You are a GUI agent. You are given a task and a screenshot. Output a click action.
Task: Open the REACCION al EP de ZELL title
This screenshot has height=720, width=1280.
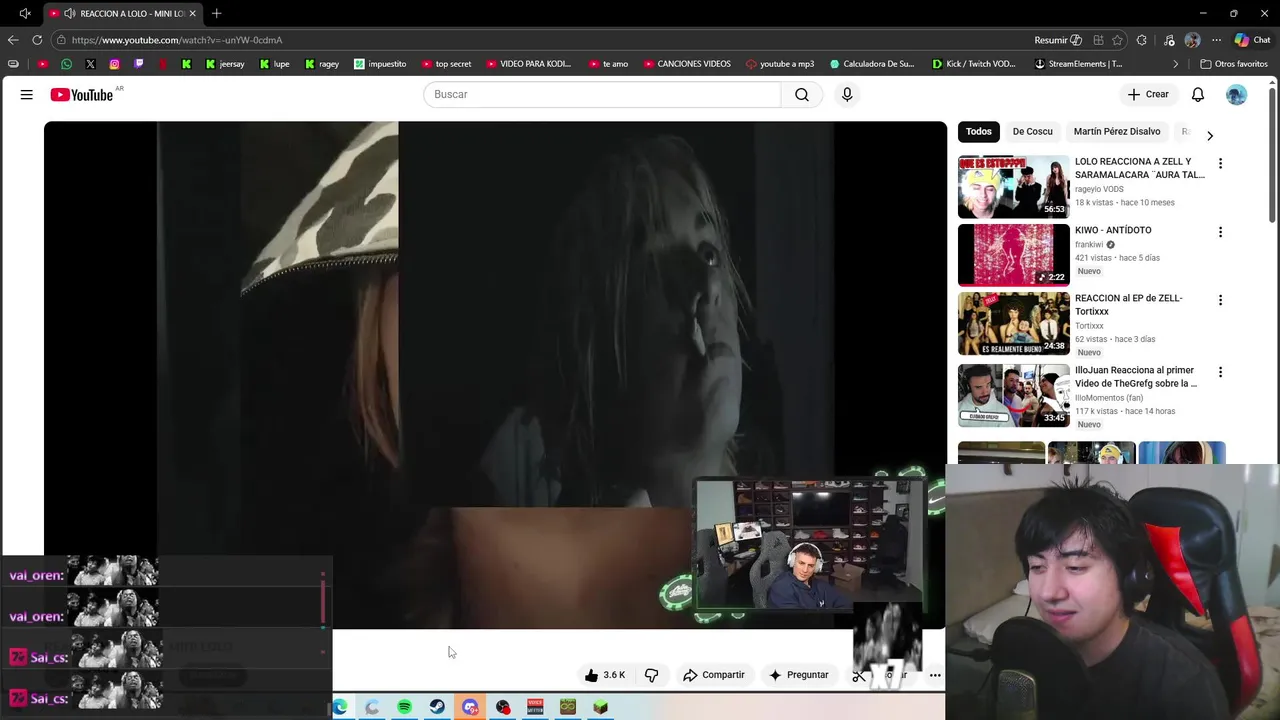(x=1129, y=304)
